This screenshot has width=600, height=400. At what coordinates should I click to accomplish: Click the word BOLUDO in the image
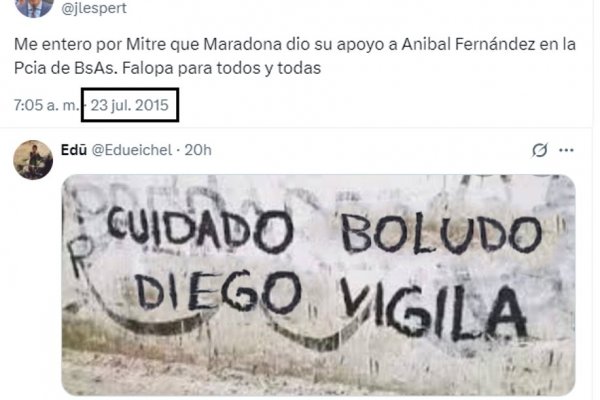(x=441, y=234)
